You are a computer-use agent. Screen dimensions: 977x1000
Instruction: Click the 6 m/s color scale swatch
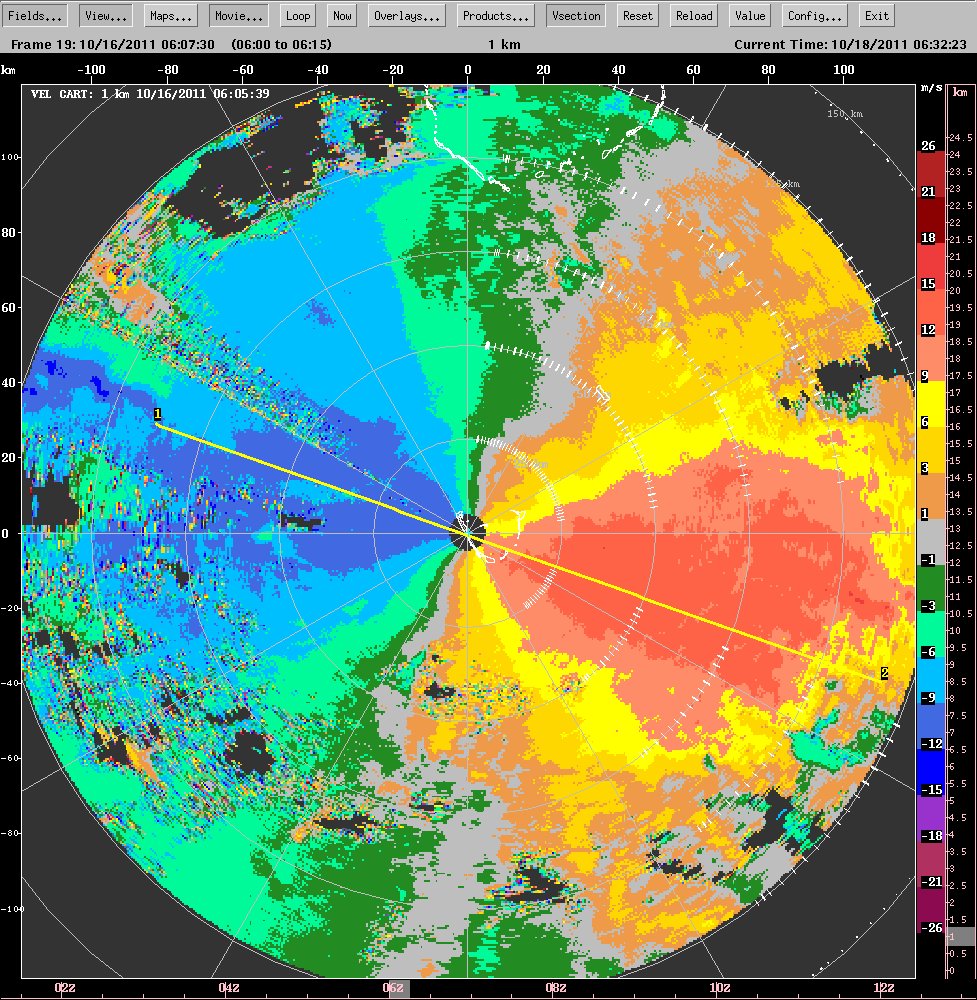tap(925, 422)
